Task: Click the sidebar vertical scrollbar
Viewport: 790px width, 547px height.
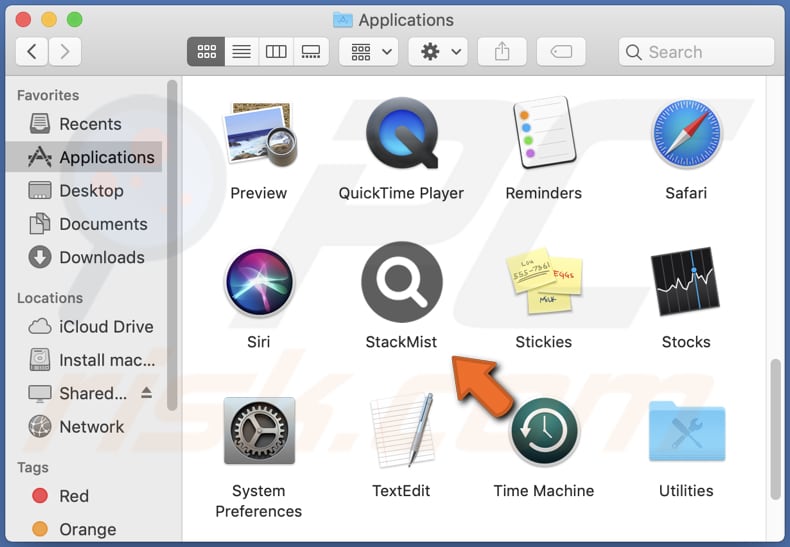Action: pos(172,245)
